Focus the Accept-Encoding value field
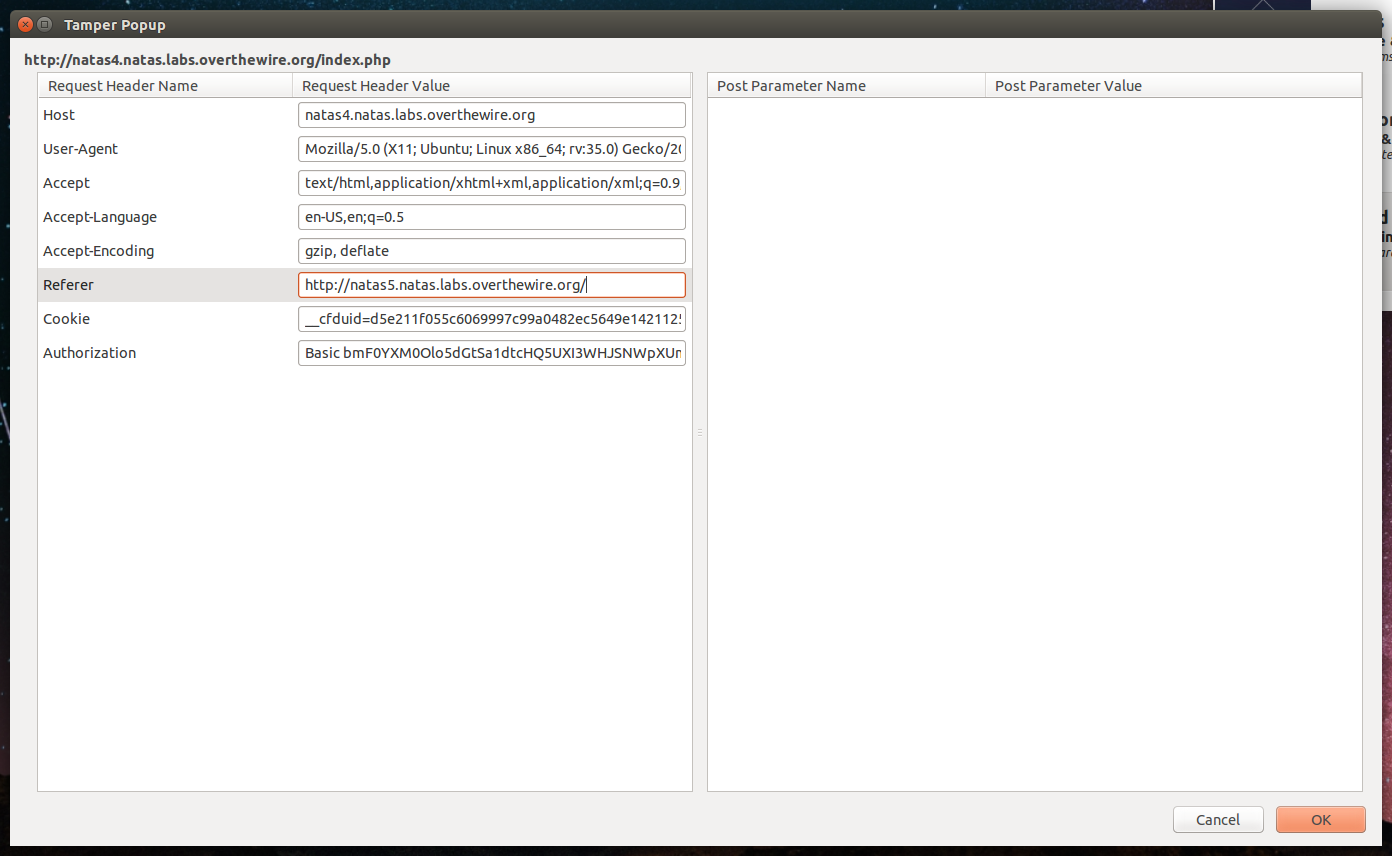This screenshot has width=1392, height=856. (491, 251)
